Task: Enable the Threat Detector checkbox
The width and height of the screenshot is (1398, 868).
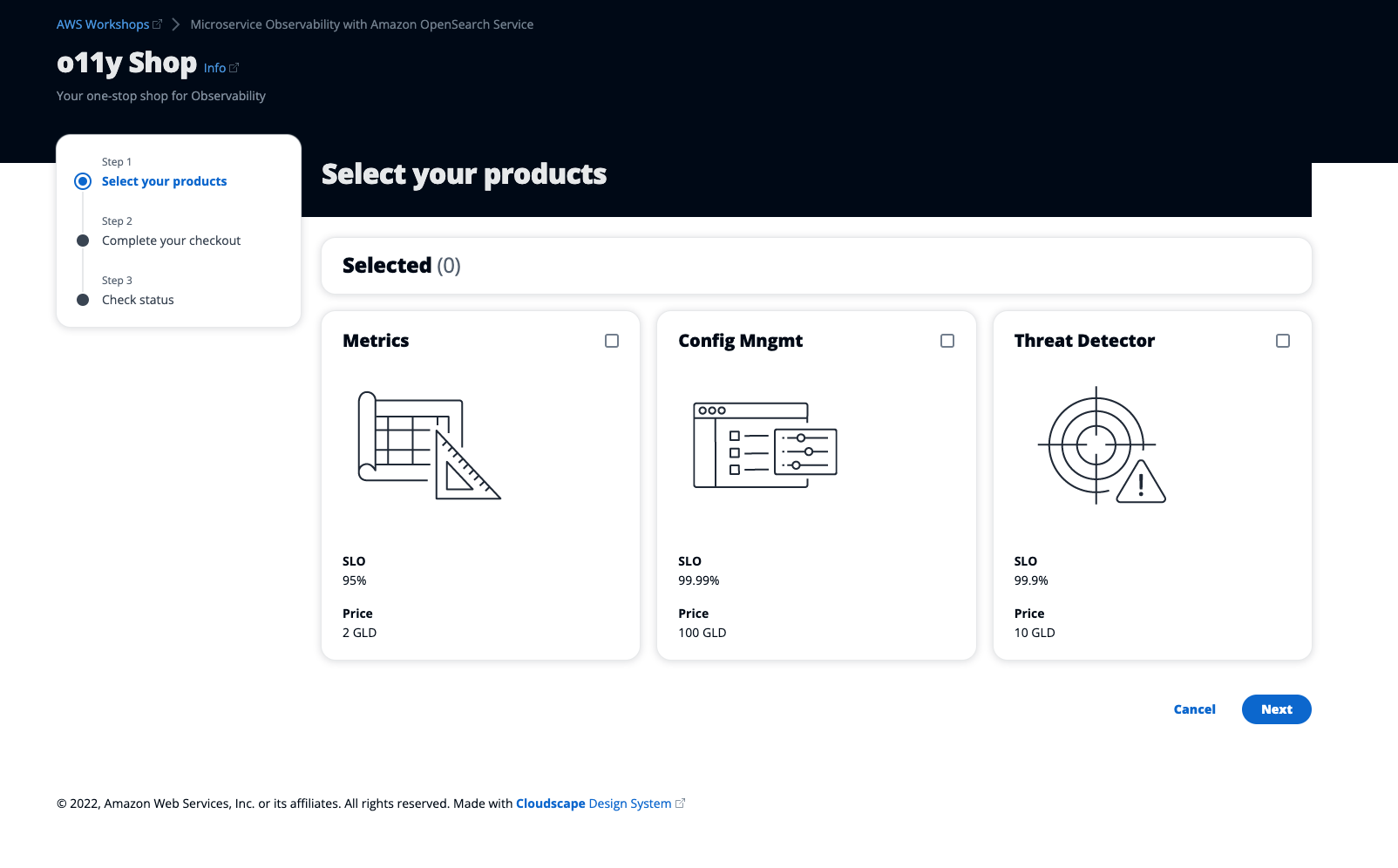Action: coord(1282,341)
